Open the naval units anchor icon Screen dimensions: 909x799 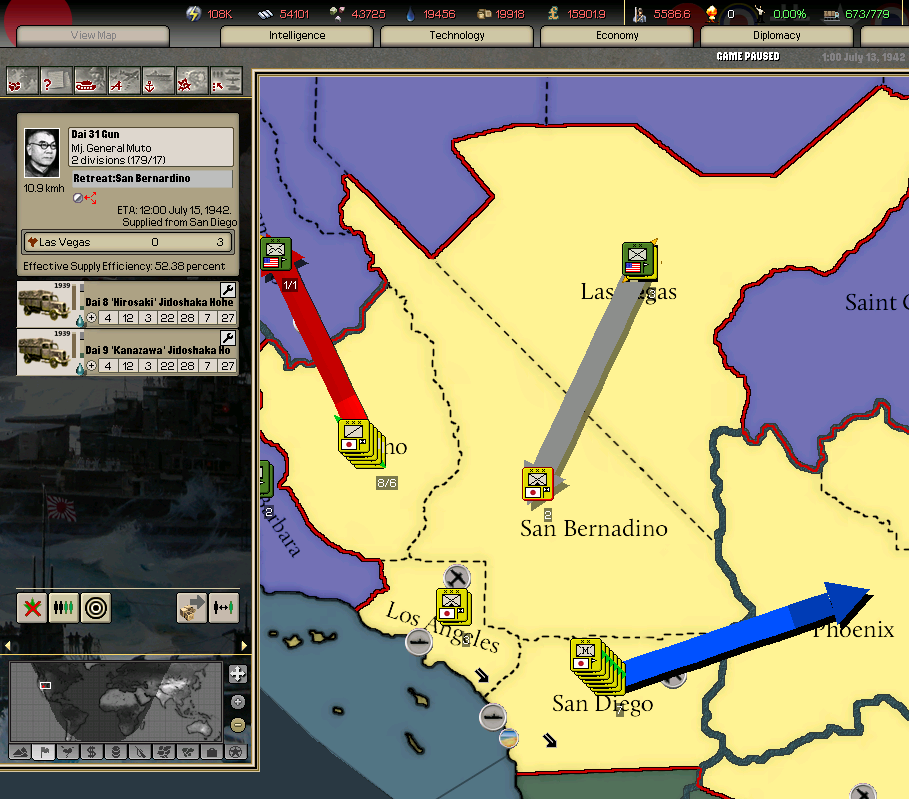[x=158, y=79]
